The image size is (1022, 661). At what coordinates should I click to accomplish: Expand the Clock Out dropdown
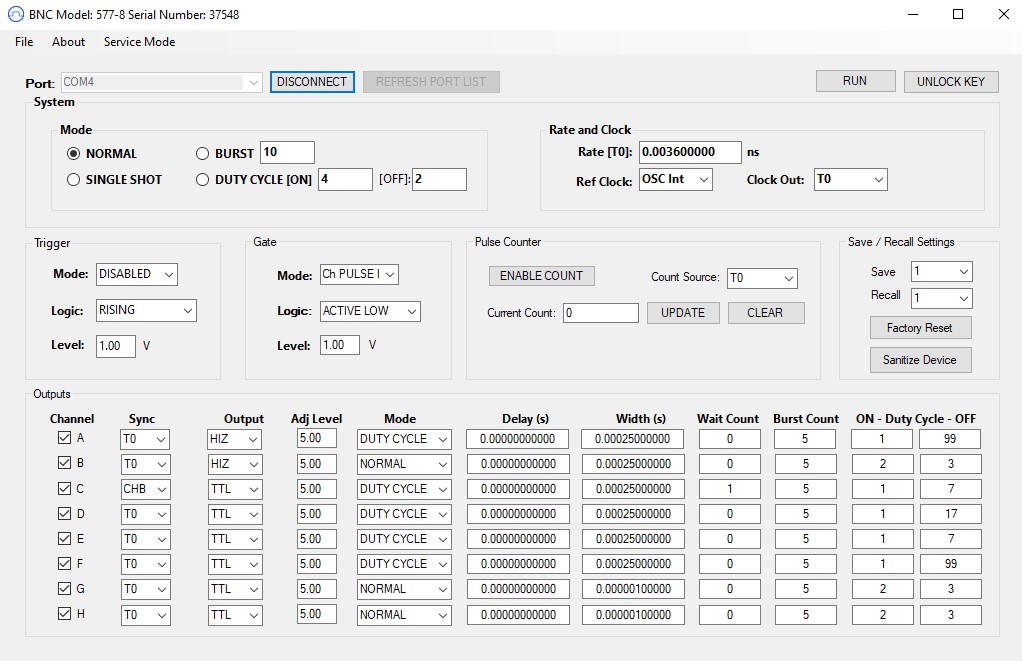(x=850, y=180)
